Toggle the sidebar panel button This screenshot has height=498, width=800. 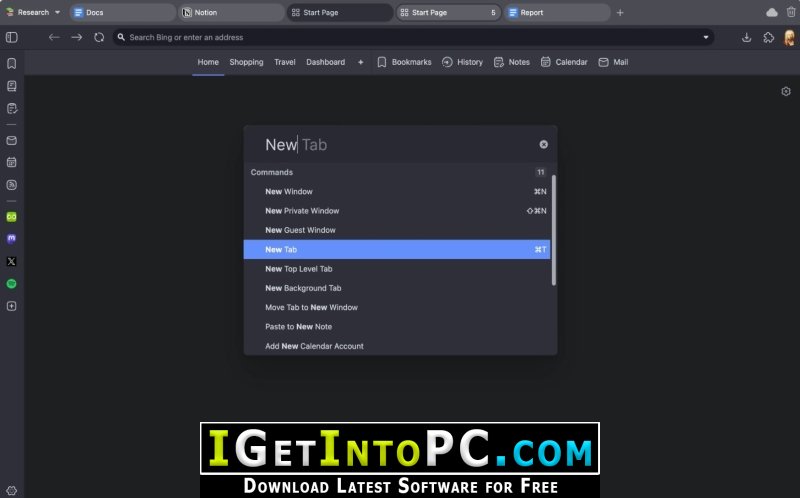point(12,37)
